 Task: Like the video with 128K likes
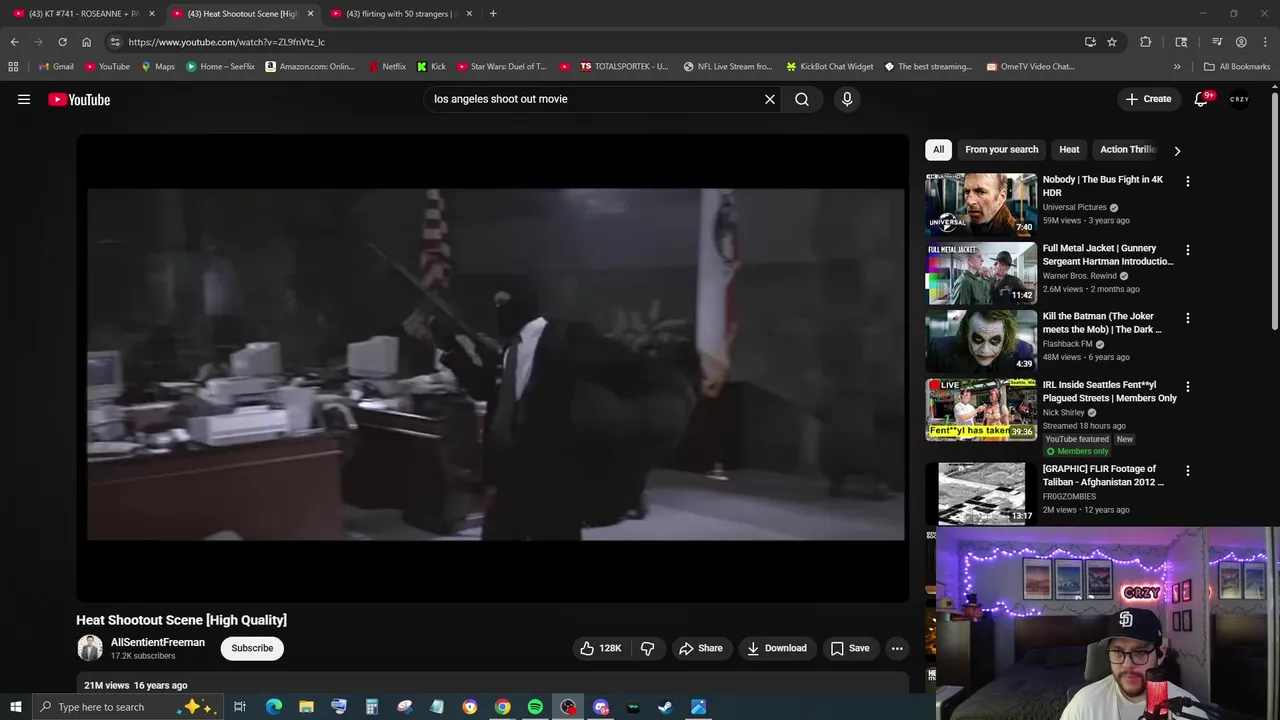[x=601, y=648]
